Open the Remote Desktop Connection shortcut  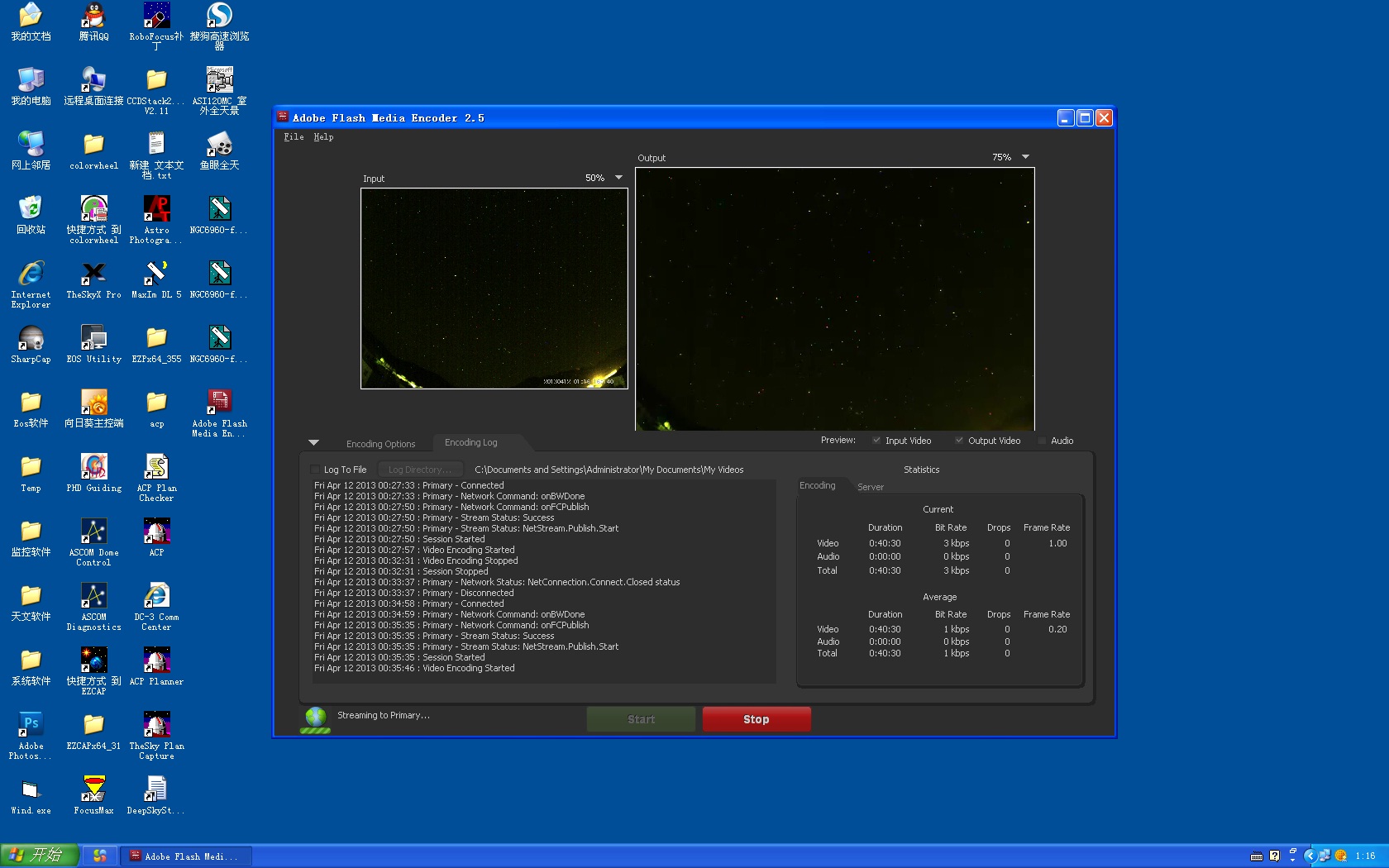tap(93, 86)
